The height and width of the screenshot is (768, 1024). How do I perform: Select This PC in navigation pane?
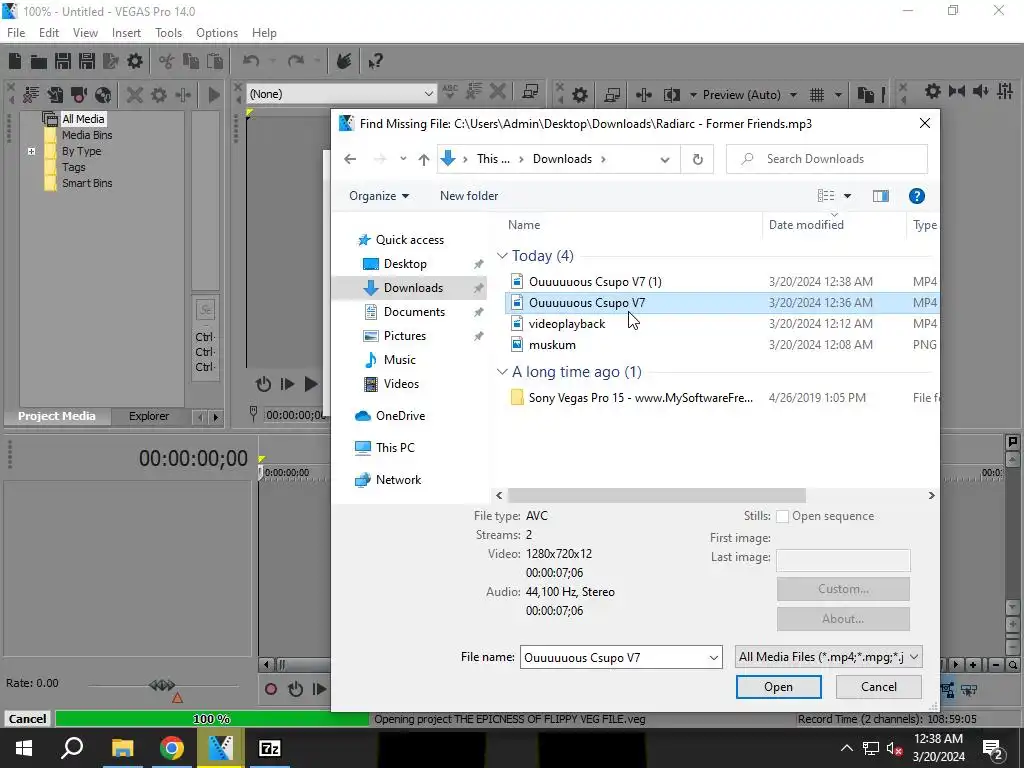tap(394, 448)
